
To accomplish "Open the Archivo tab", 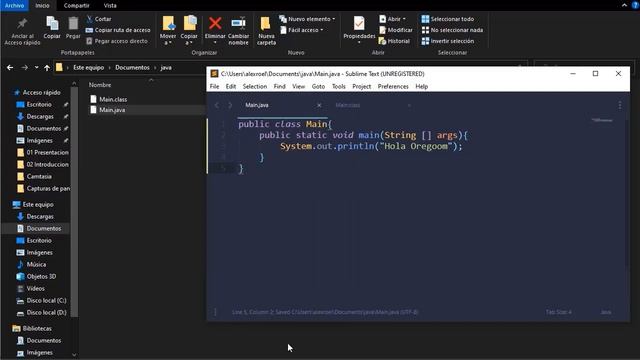I will coord(14,5).
